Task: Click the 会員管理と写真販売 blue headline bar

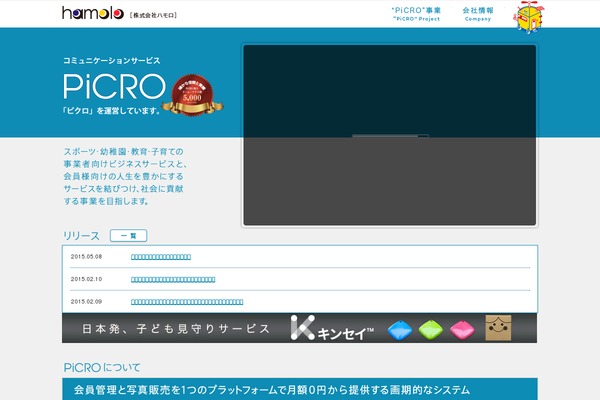Action: 300,389
